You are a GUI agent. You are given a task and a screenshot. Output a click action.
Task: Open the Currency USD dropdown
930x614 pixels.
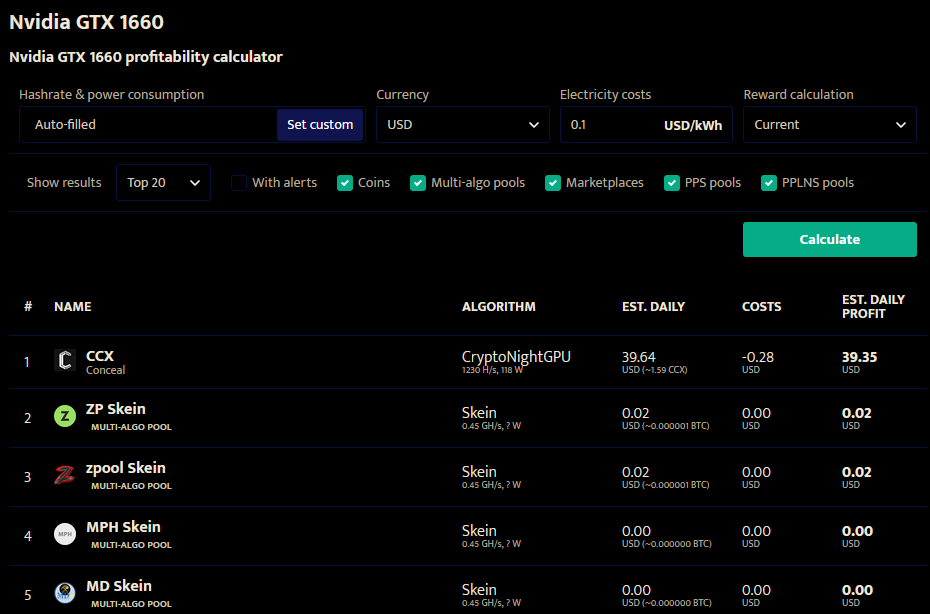click(463, 125)
